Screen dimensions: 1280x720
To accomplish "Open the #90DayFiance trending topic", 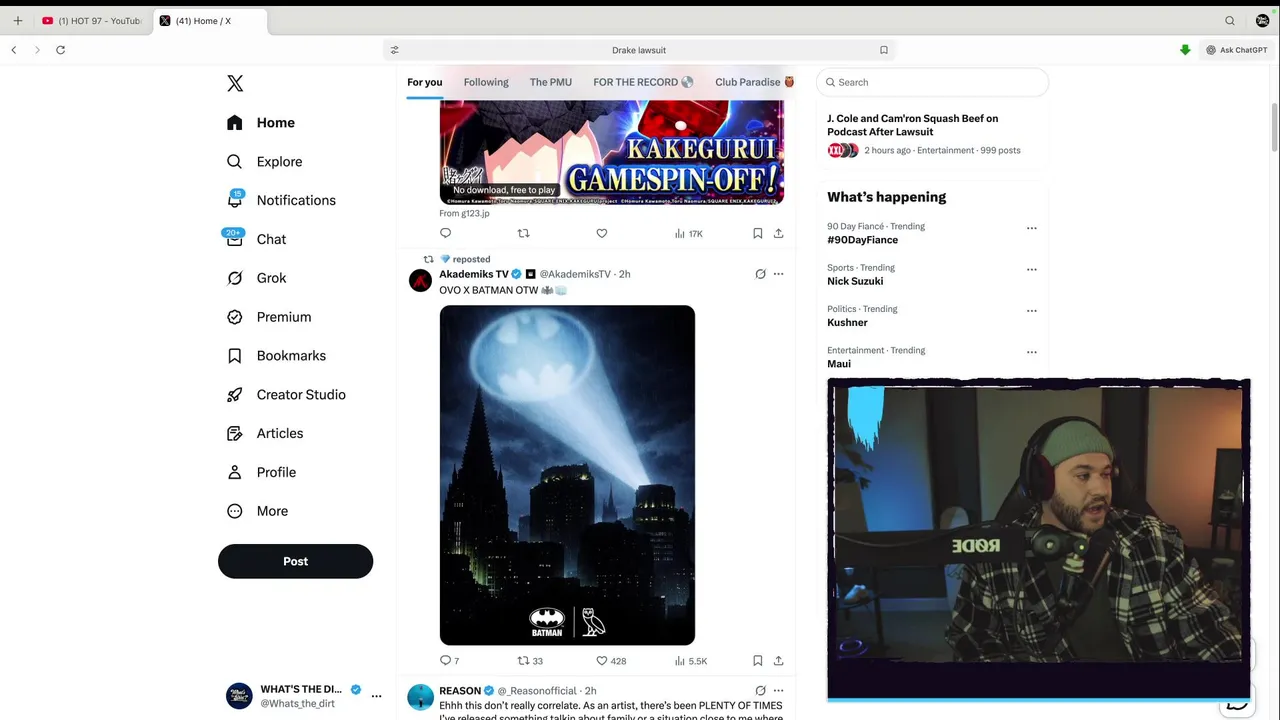I will [x=862, y=240].
